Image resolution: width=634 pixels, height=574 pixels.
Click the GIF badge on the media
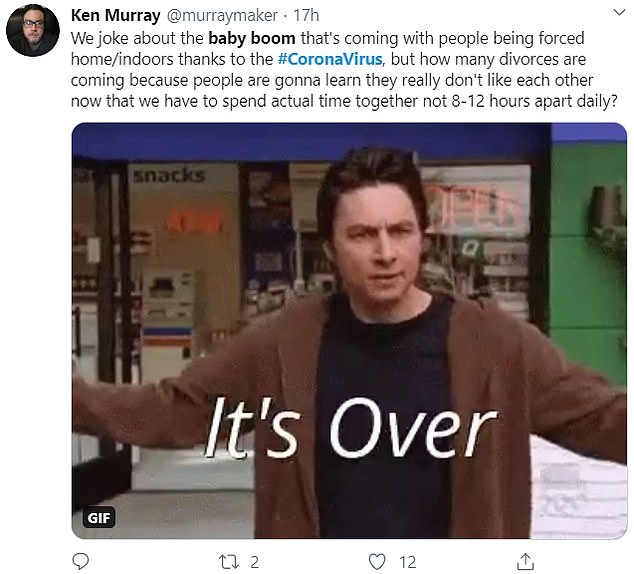pyautogui.click(x=99, y=517)
